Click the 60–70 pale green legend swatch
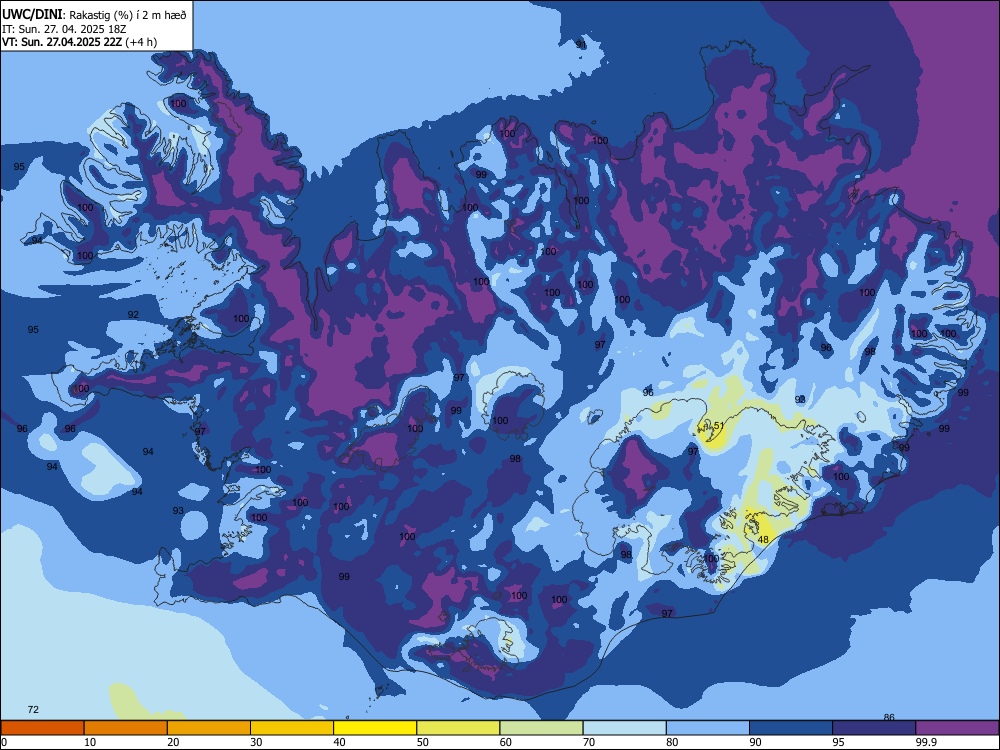Screen dimensions: 1000x750 [541, 728]
